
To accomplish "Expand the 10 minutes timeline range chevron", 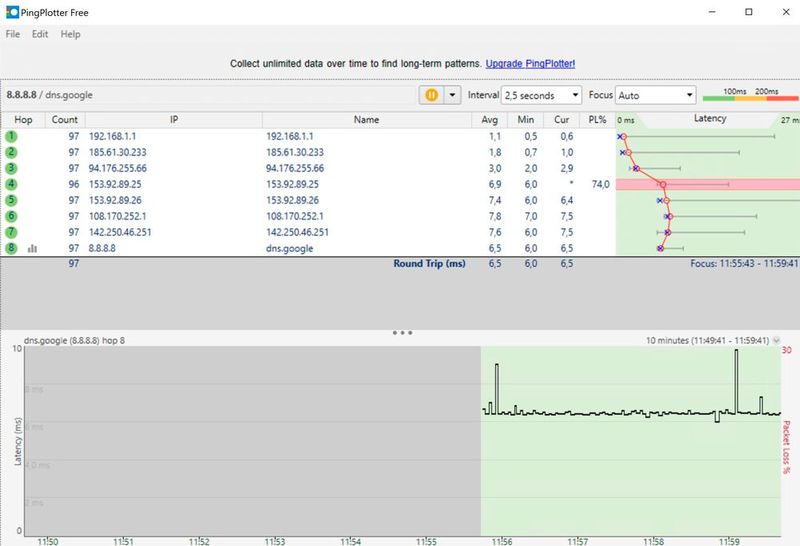I will tap(777, 340).
